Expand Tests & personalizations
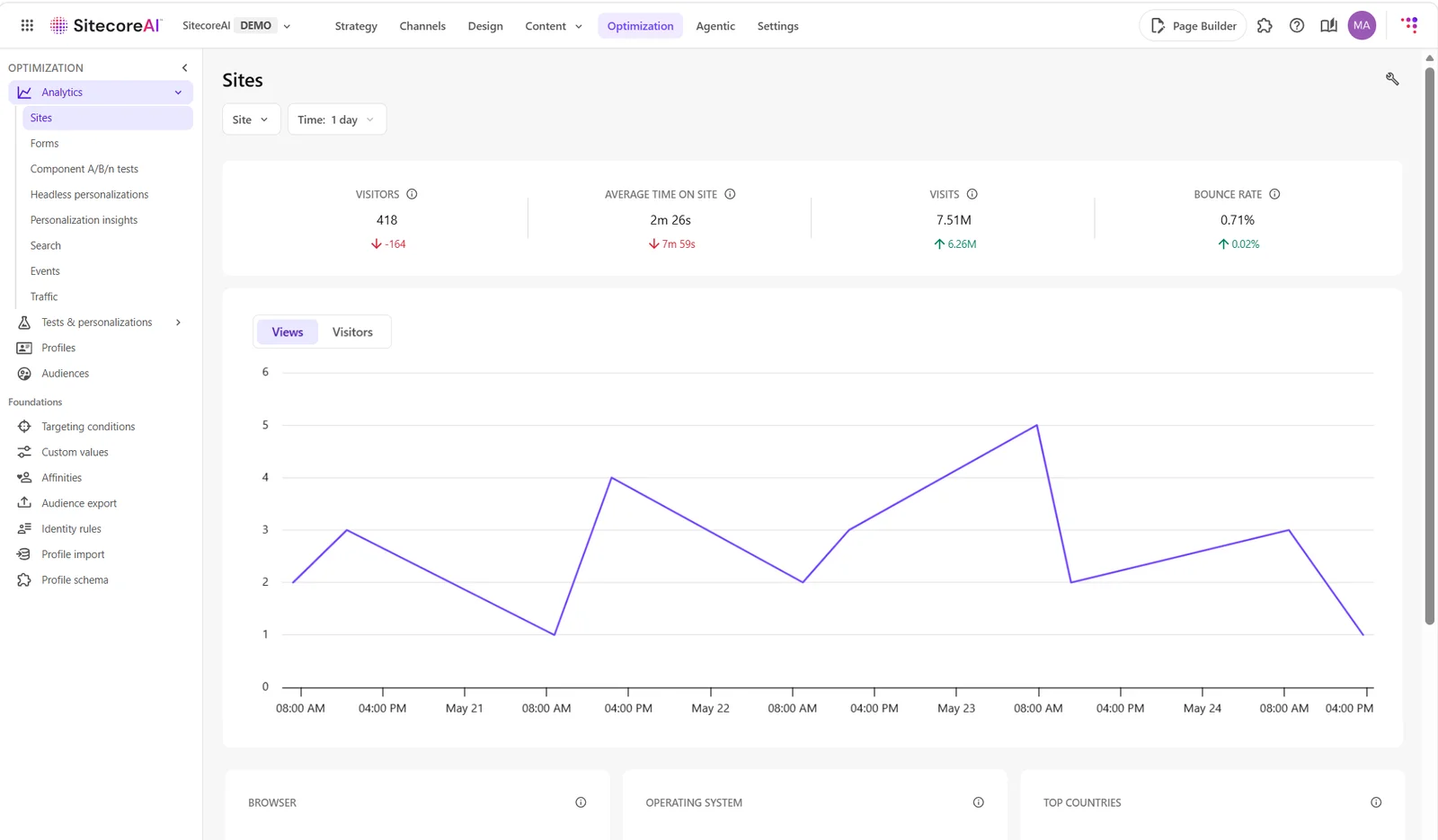 pos(178,323)
